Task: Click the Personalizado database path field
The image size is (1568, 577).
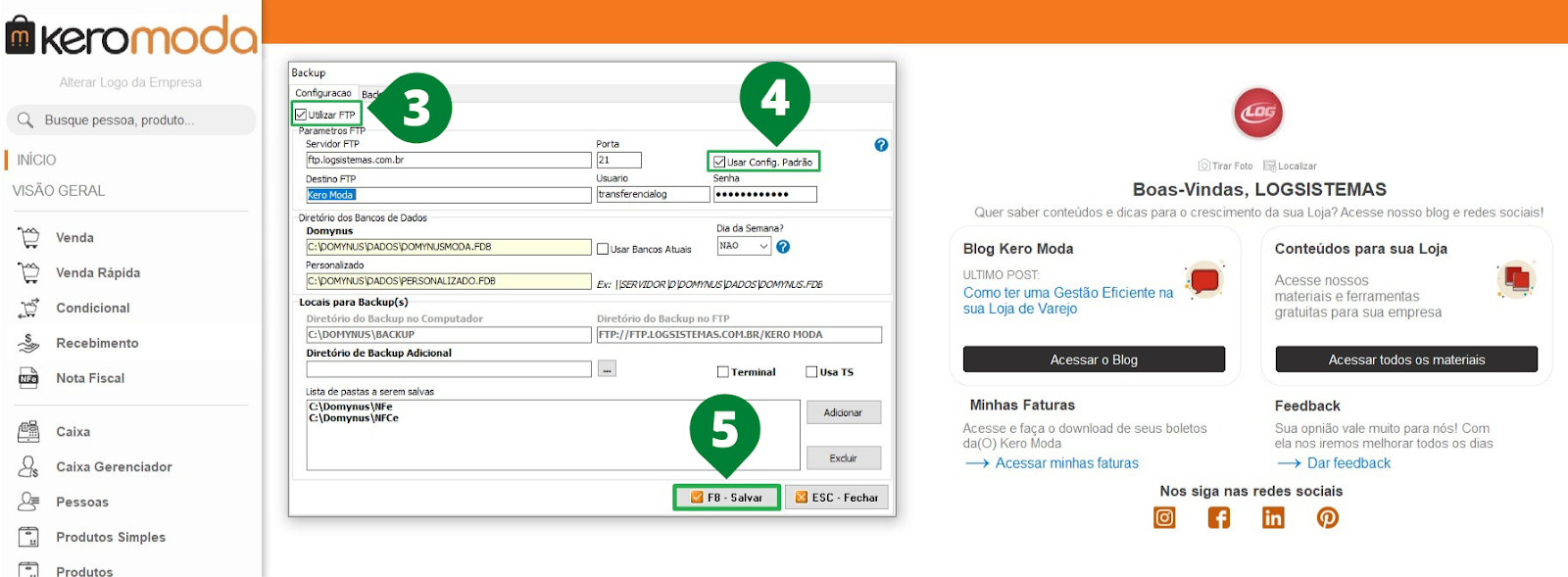Action: [x=449, y=281]
